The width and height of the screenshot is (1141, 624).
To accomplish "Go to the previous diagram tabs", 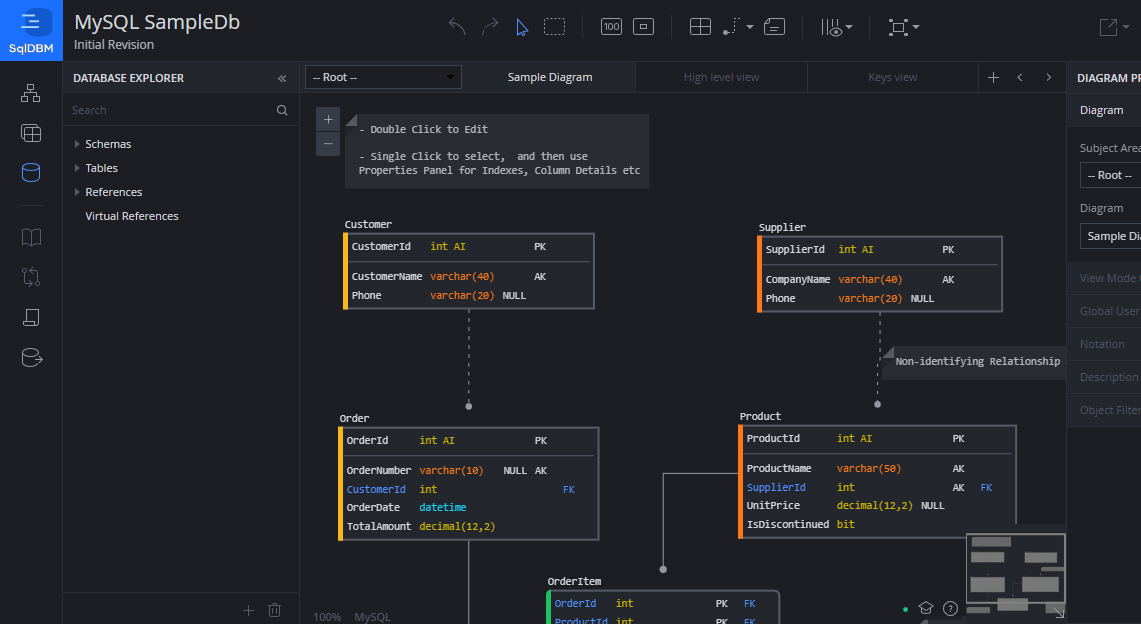I will (x=1020, y=77).
